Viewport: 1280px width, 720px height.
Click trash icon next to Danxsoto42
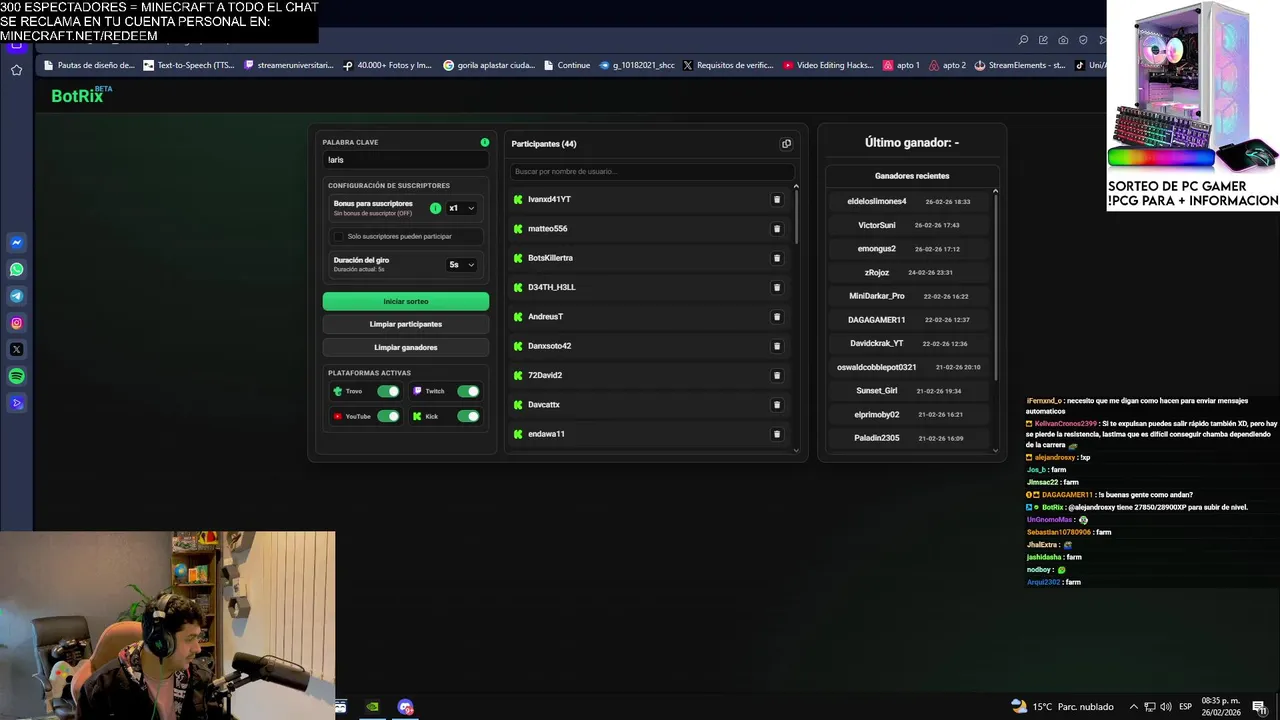click(777, 346)
